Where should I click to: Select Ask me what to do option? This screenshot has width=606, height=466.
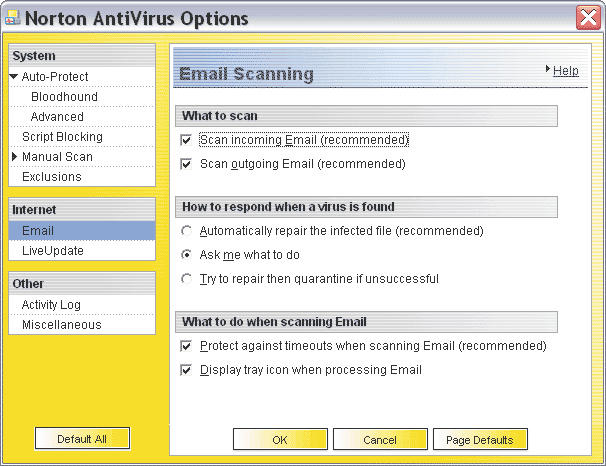pos(186,255)
